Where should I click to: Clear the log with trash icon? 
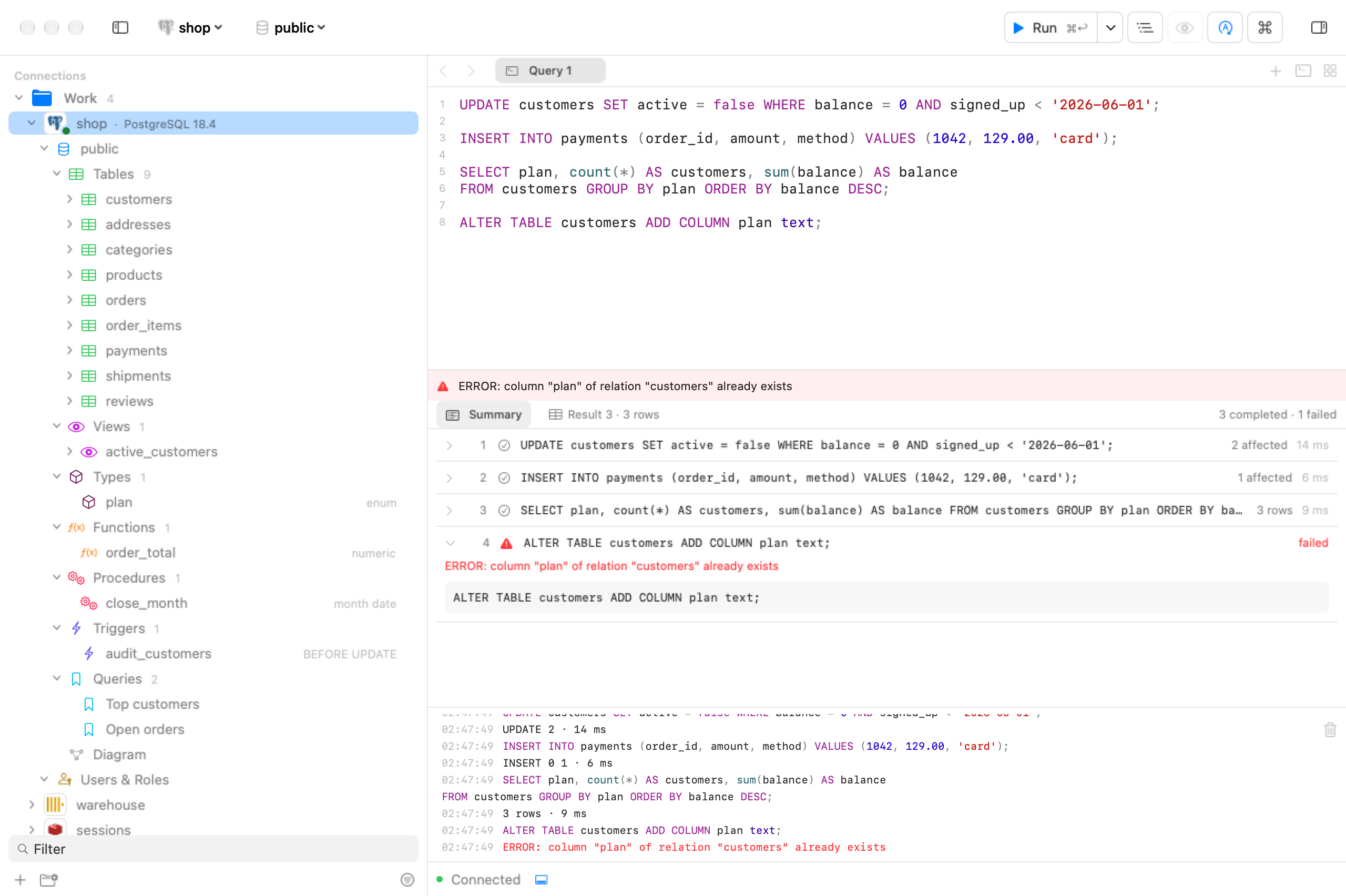1329,730
